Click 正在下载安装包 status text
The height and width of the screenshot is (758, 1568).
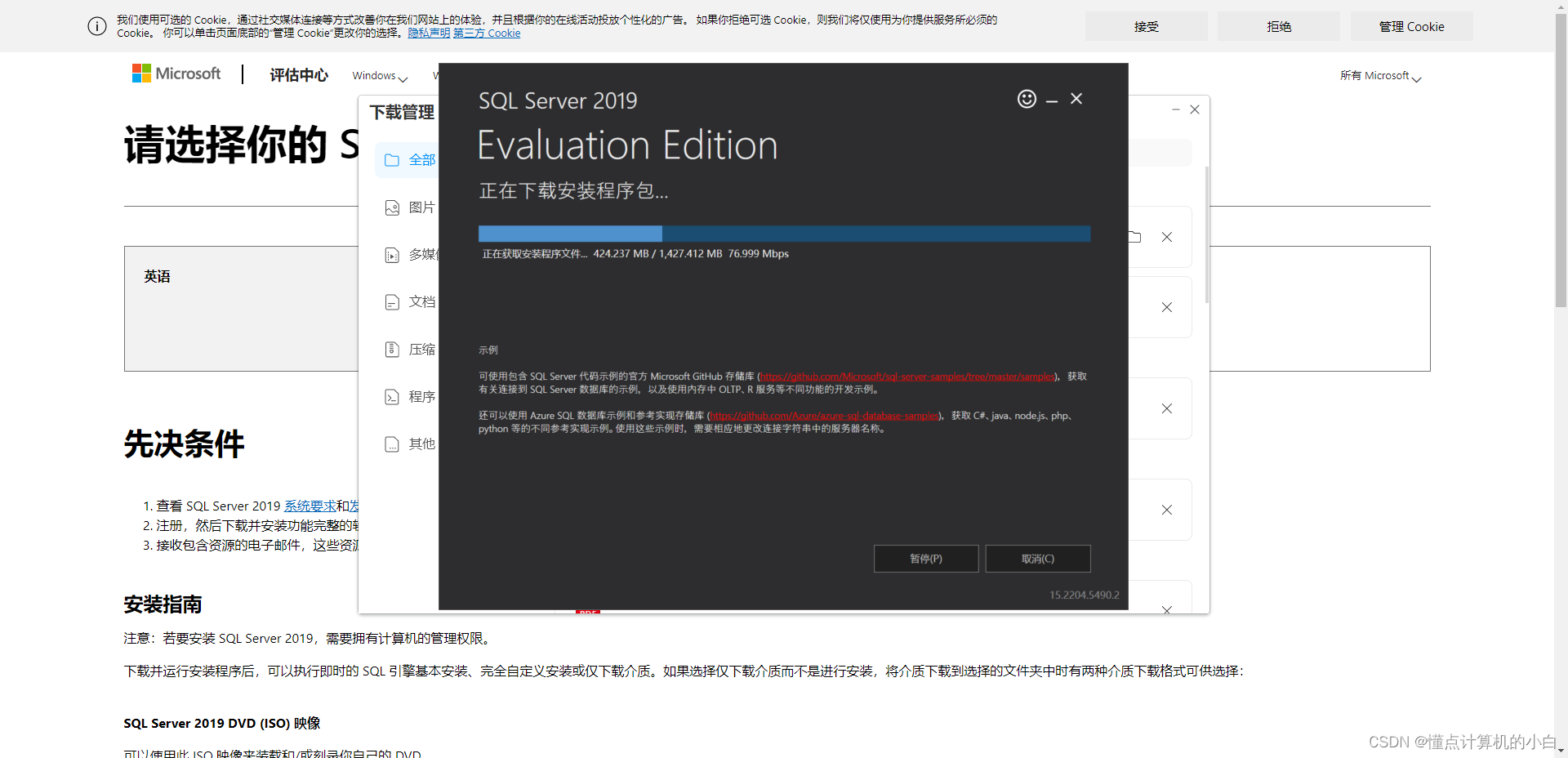coord(573,191)
